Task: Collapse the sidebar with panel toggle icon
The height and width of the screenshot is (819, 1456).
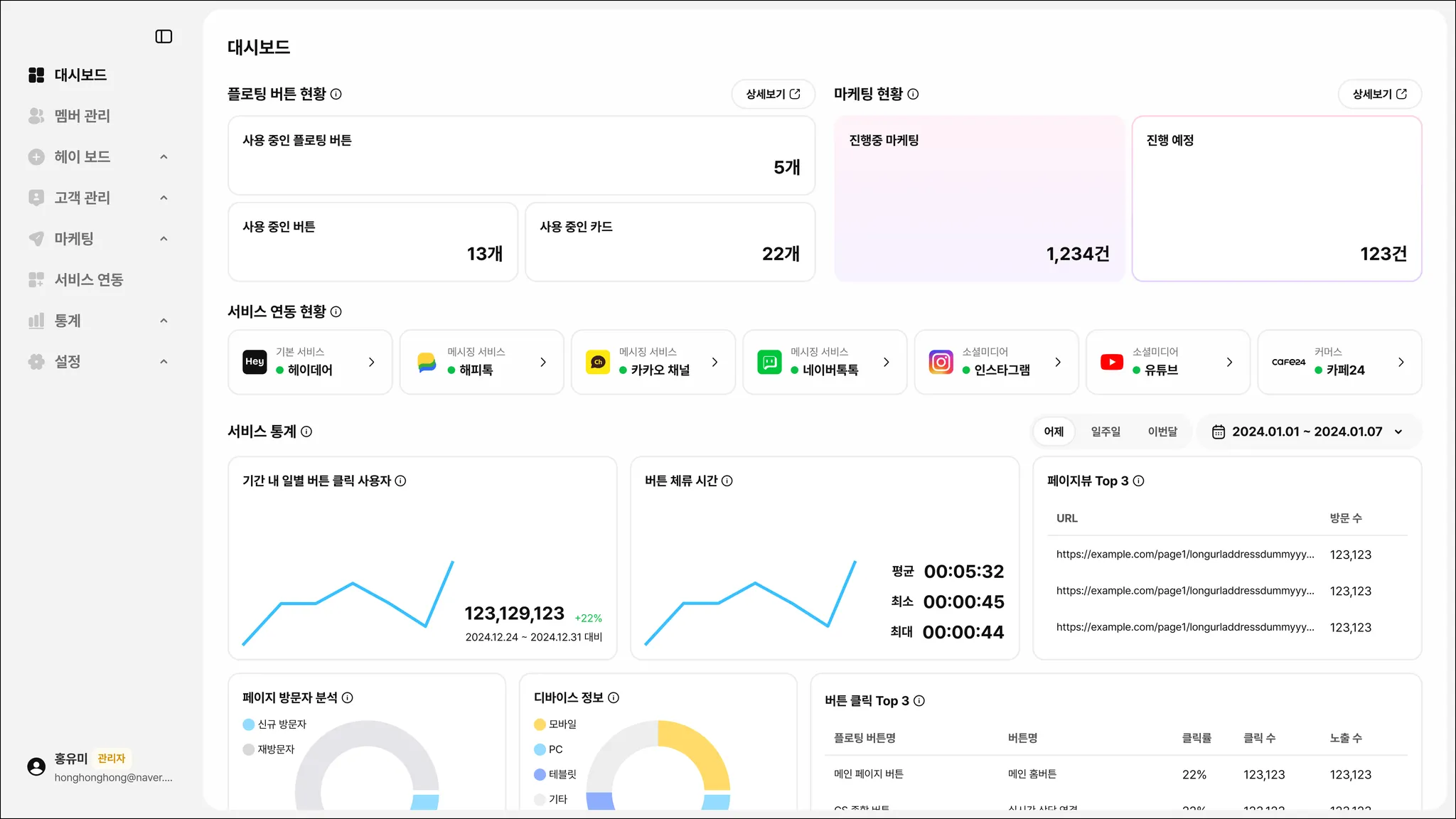Action: 164,36
